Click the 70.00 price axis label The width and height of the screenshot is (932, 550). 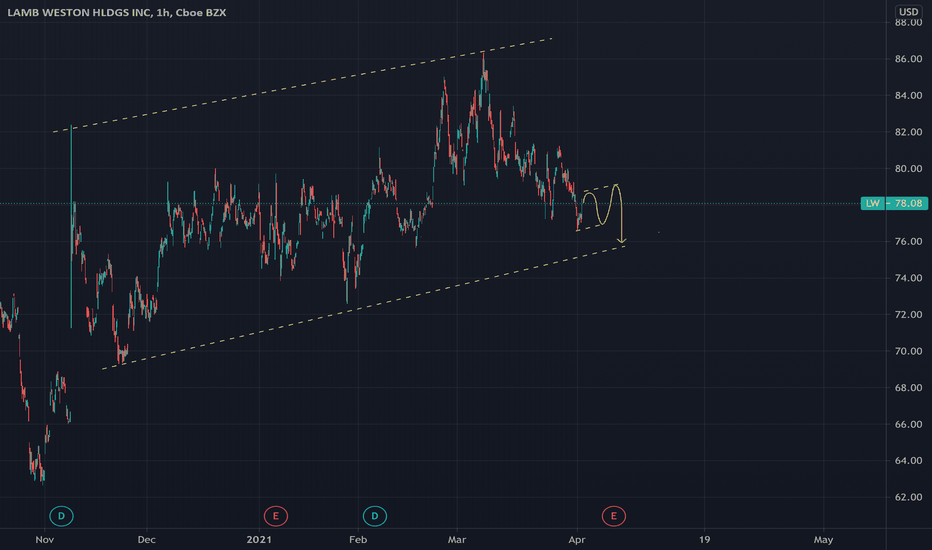[x=908, y=351]
